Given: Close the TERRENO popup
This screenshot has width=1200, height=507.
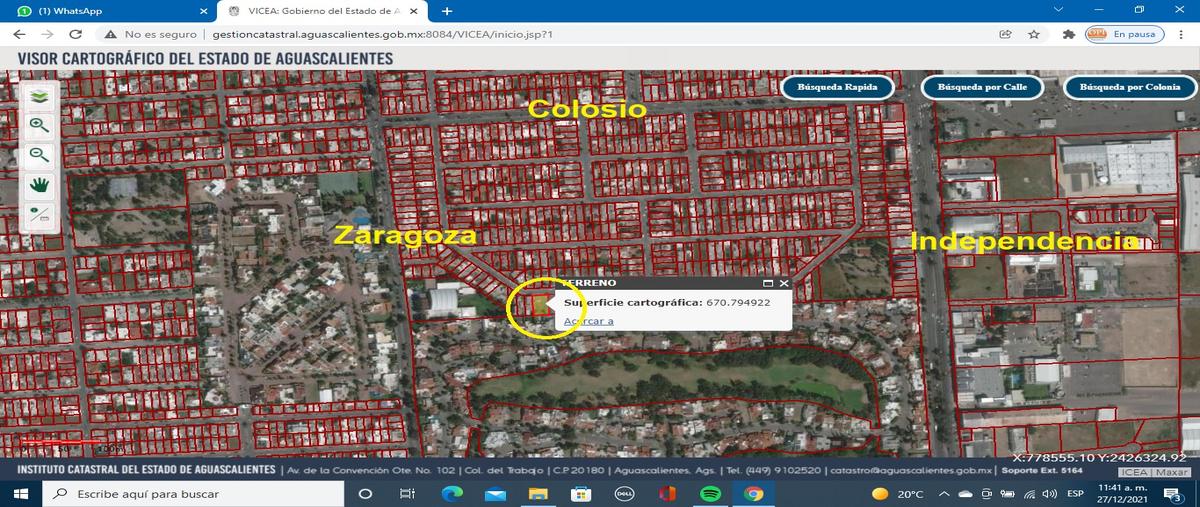Looking at the screenshot, I should 784,284.
